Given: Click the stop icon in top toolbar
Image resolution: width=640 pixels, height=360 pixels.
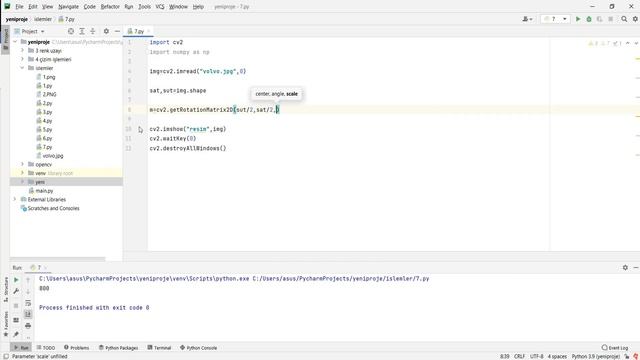Looking at the screenshot, I should pyautogui.click(x=611, y=19).
